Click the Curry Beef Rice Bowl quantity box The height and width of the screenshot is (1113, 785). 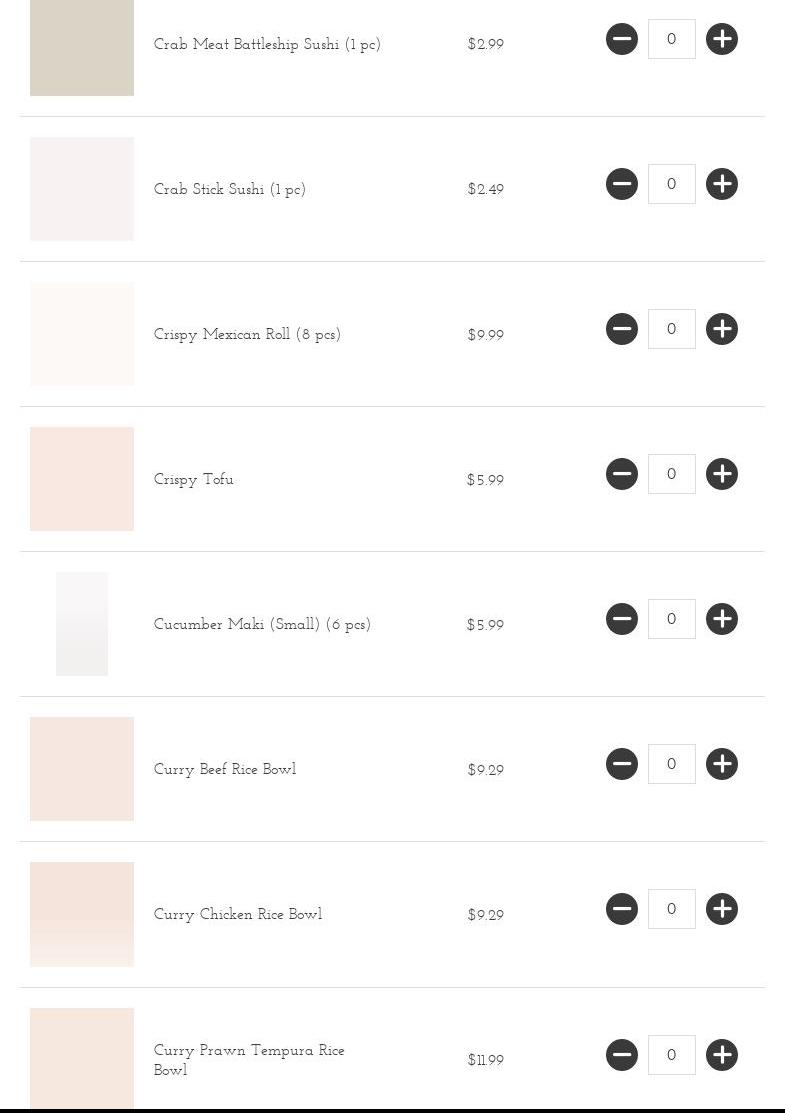[672, 764]
